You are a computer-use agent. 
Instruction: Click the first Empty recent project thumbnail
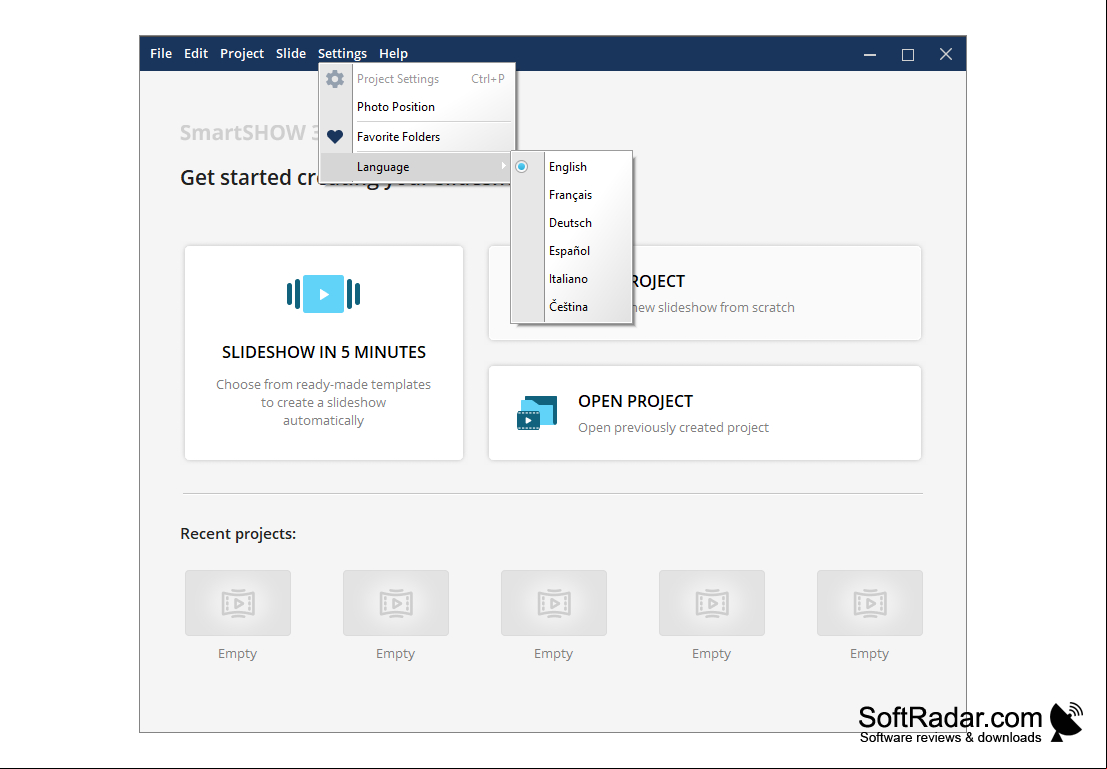[238, 603]
